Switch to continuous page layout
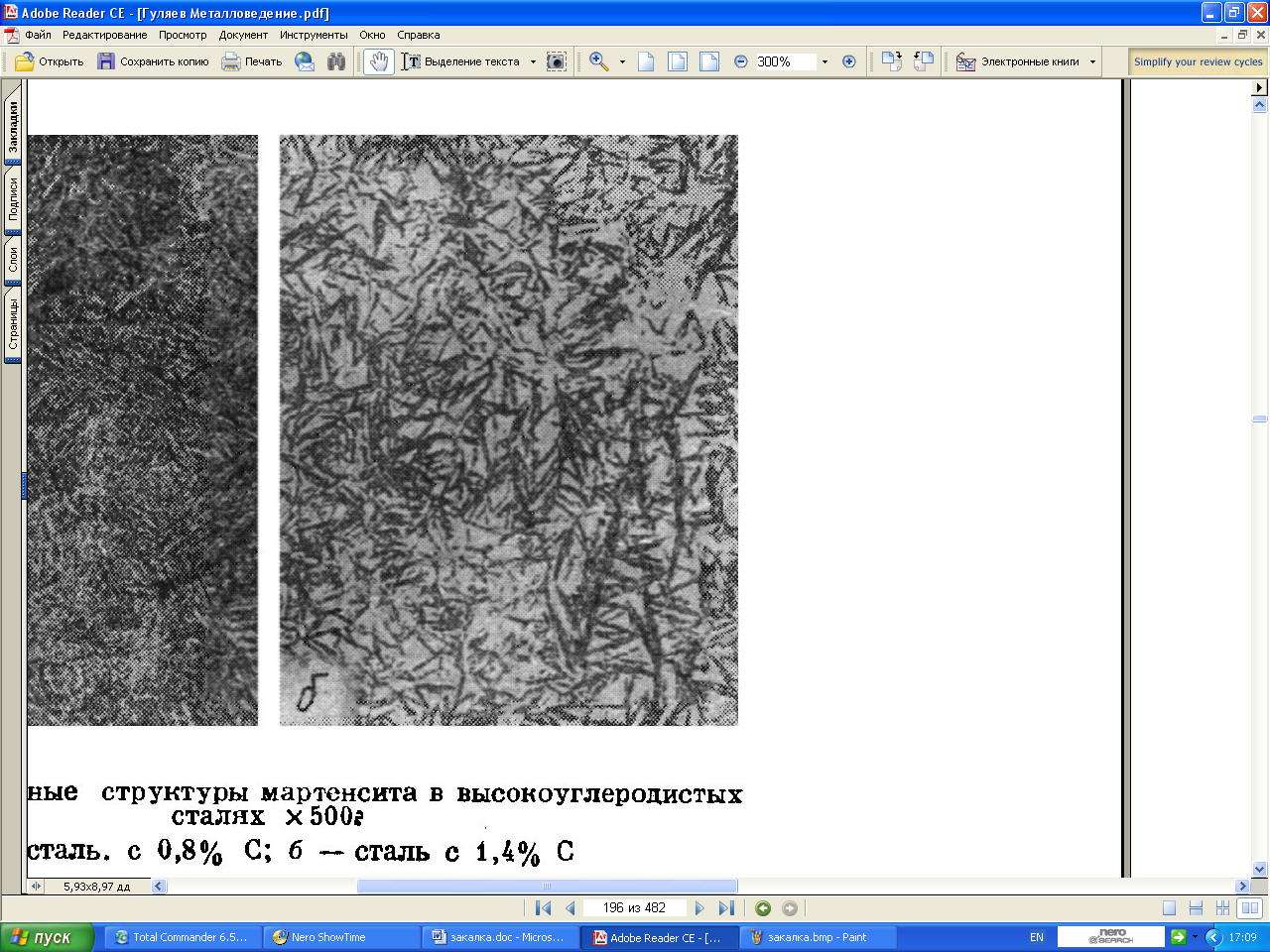The height and width of the screenshot is (952, 1270). click(1196, 907)
